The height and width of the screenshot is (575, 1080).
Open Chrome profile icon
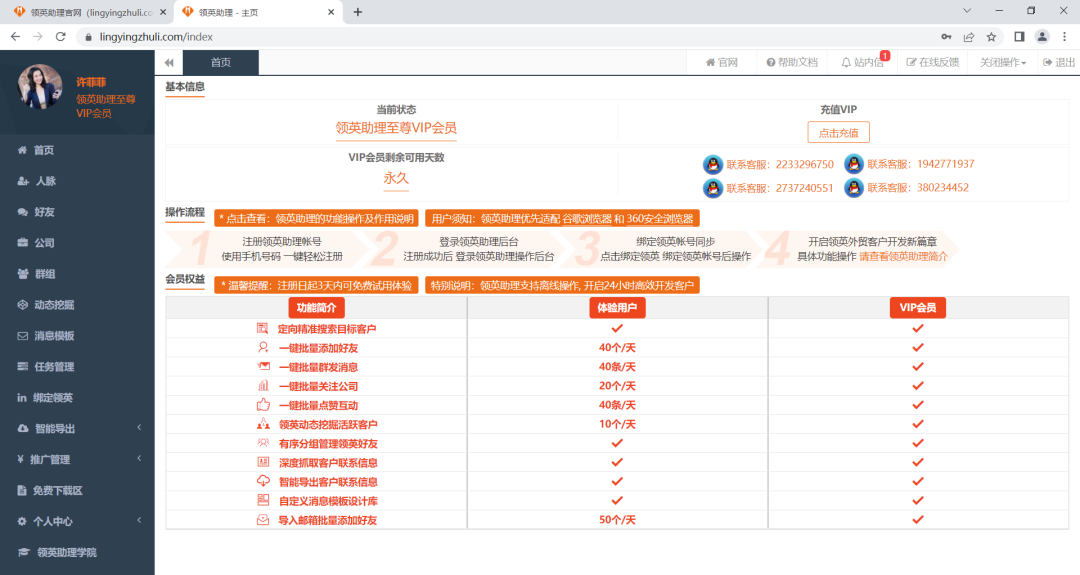pyautogui.click(x=1042, y=36)
